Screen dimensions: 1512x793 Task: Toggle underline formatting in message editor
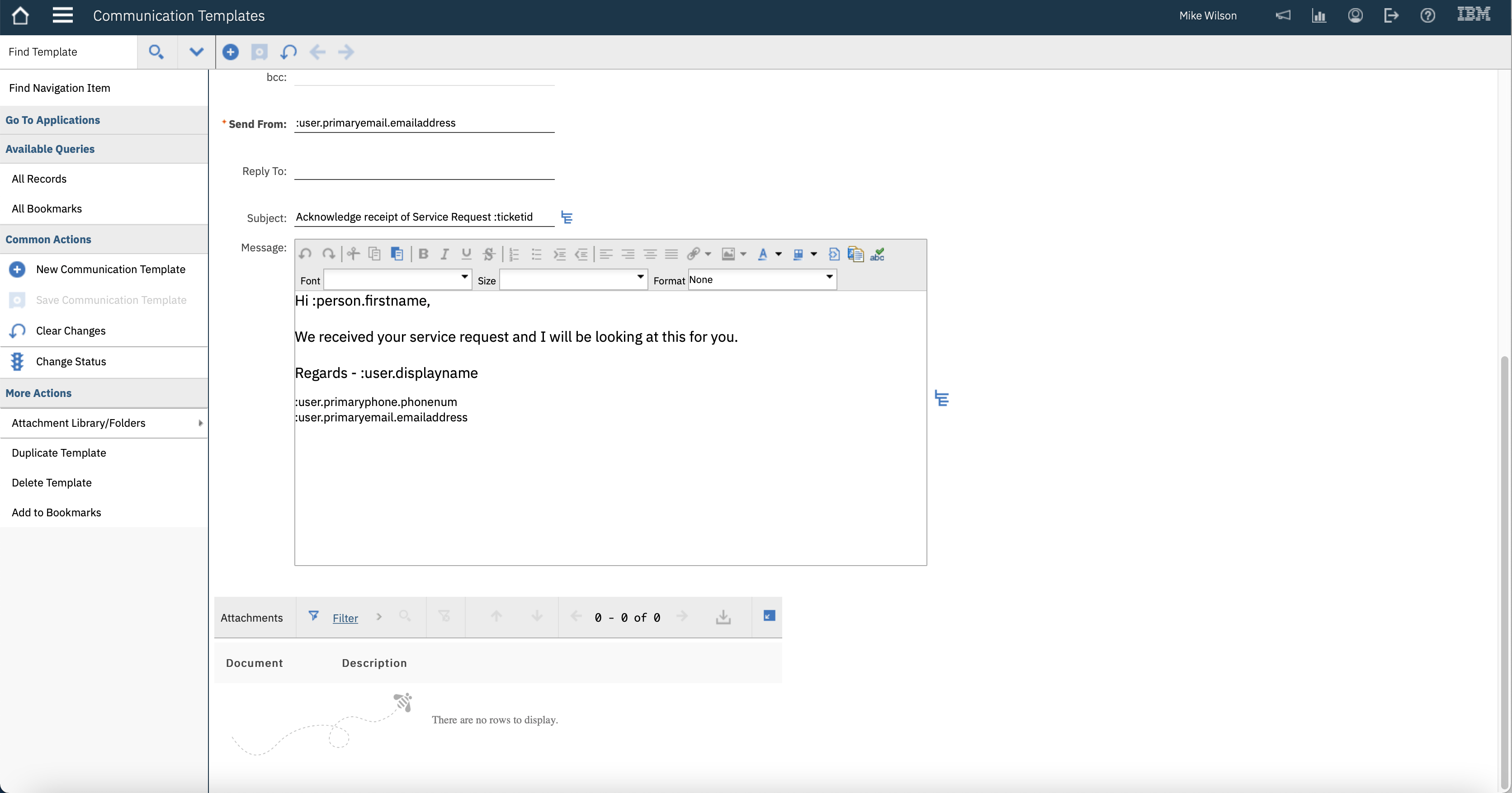pyautogui.click(x=466, y=254)
